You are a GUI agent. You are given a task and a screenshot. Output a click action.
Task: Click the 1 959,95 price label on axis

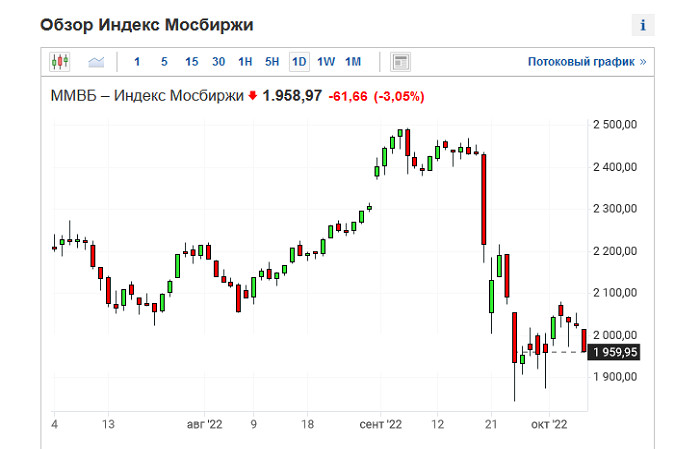click(614, 353)
